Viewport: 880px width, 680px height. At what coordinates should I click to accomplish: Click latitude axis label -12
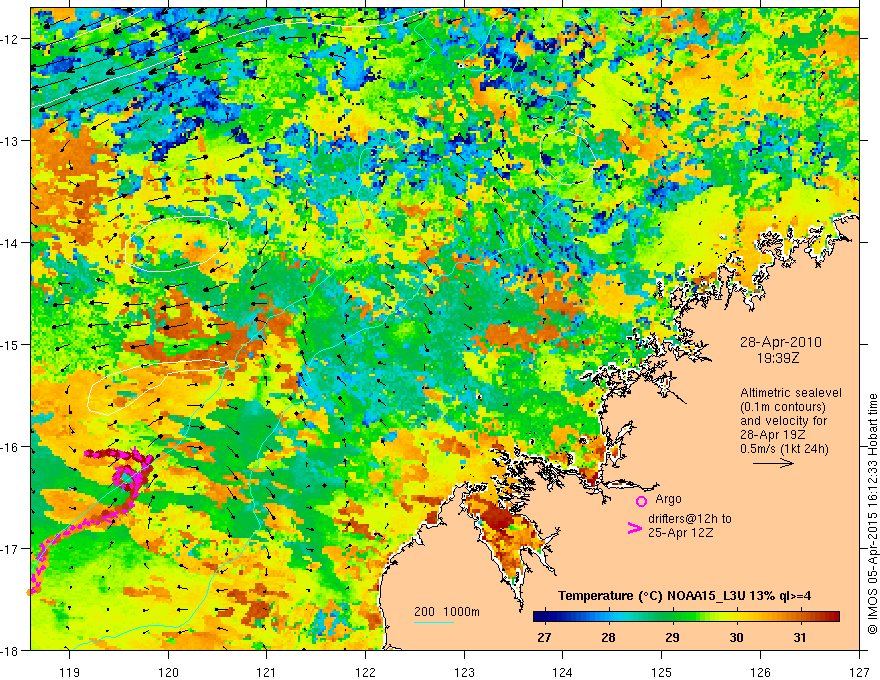point(11,39)
